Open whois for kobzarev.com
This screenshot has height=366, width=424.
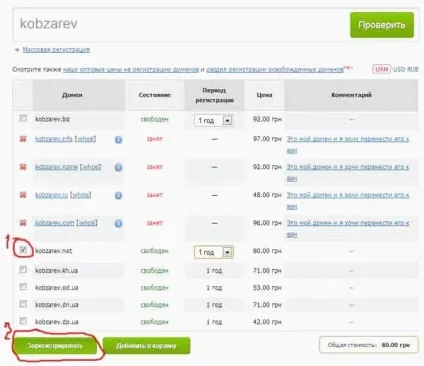coord(87,223)
